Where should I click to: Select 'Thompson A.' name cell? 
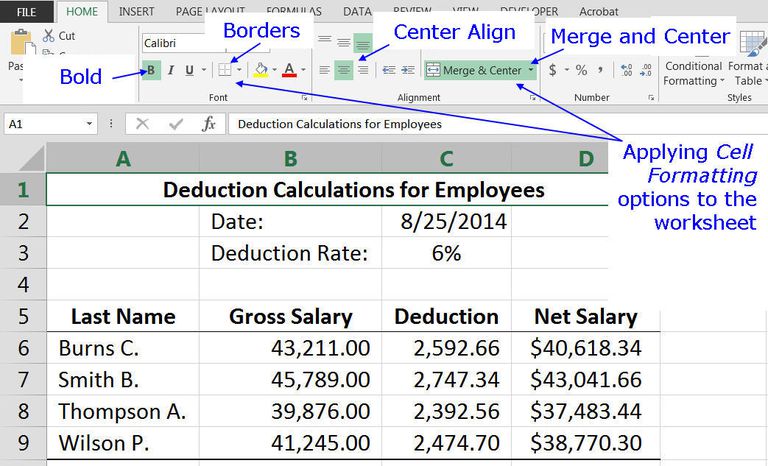123,411
